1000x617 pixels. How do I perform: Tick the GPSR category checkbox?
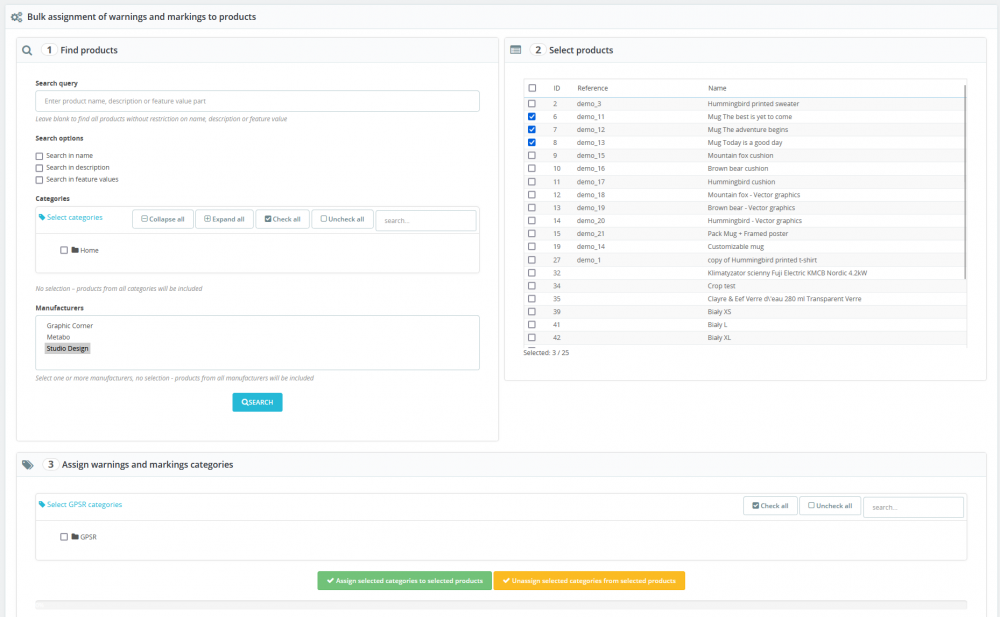point(64,537)
